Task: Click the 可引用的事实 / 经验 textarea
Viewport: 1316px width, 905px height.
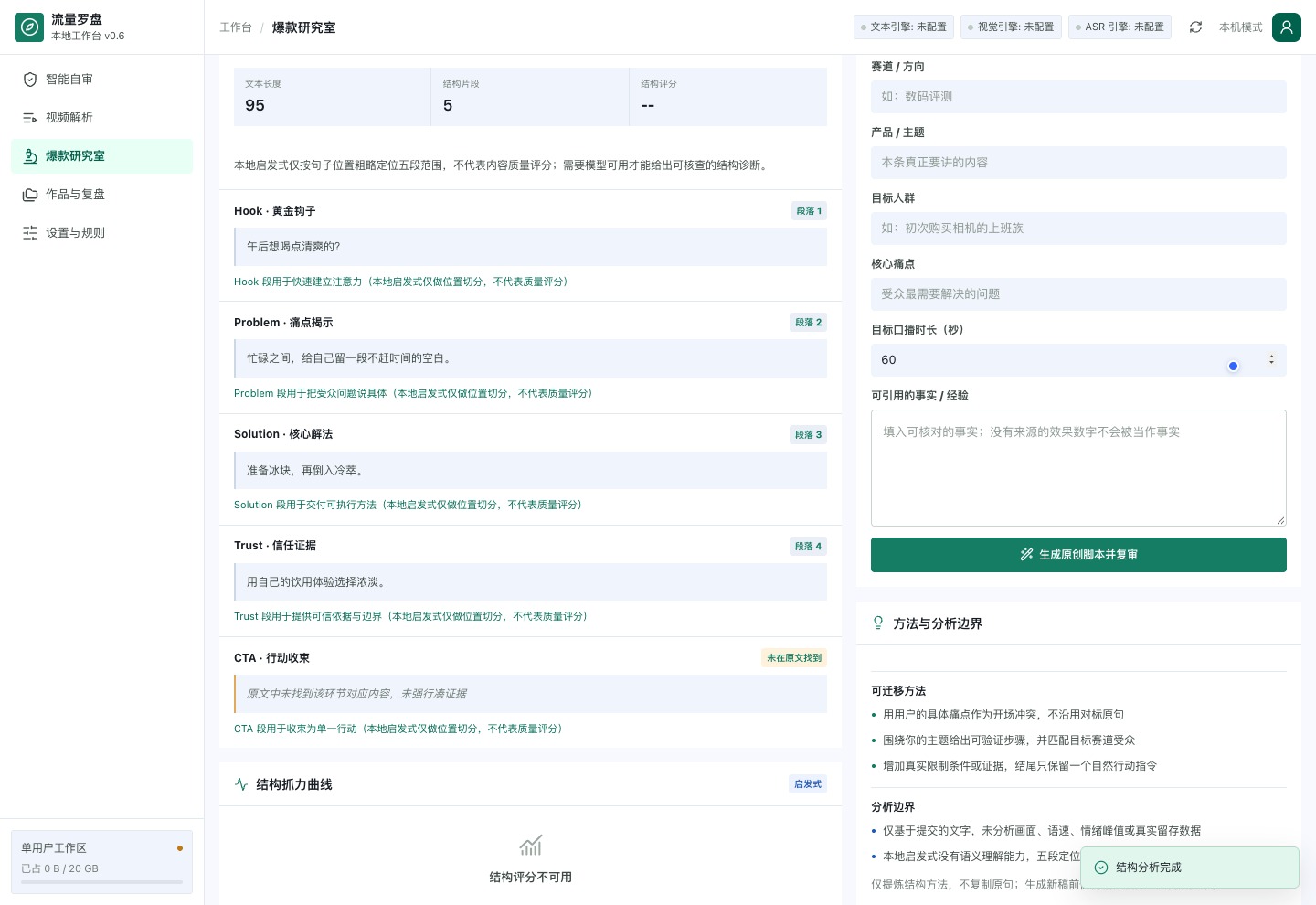Action: [x=1078, y=468]
